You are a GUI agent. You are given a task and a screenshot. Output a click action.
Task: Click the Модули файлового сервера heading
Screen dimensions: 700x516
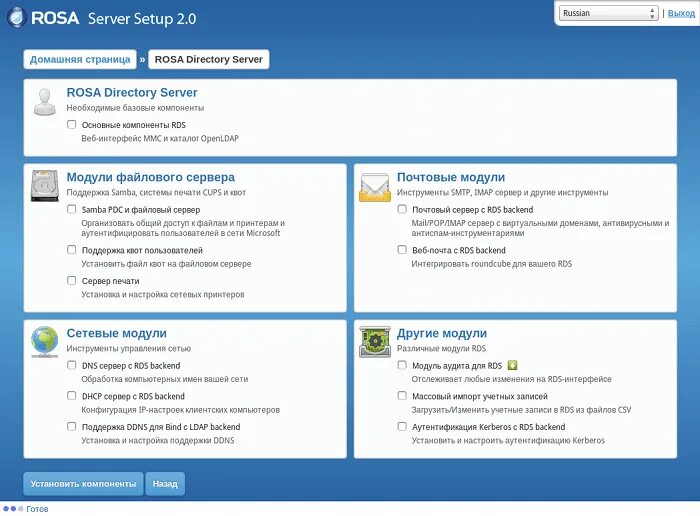tap(150, 177)
